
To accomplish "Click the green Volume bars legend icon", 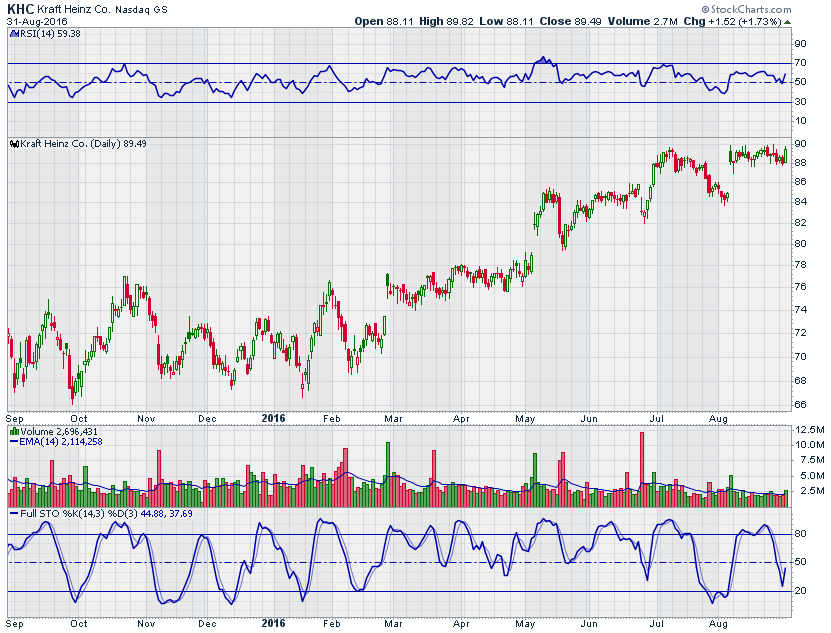I will point(13,431).
